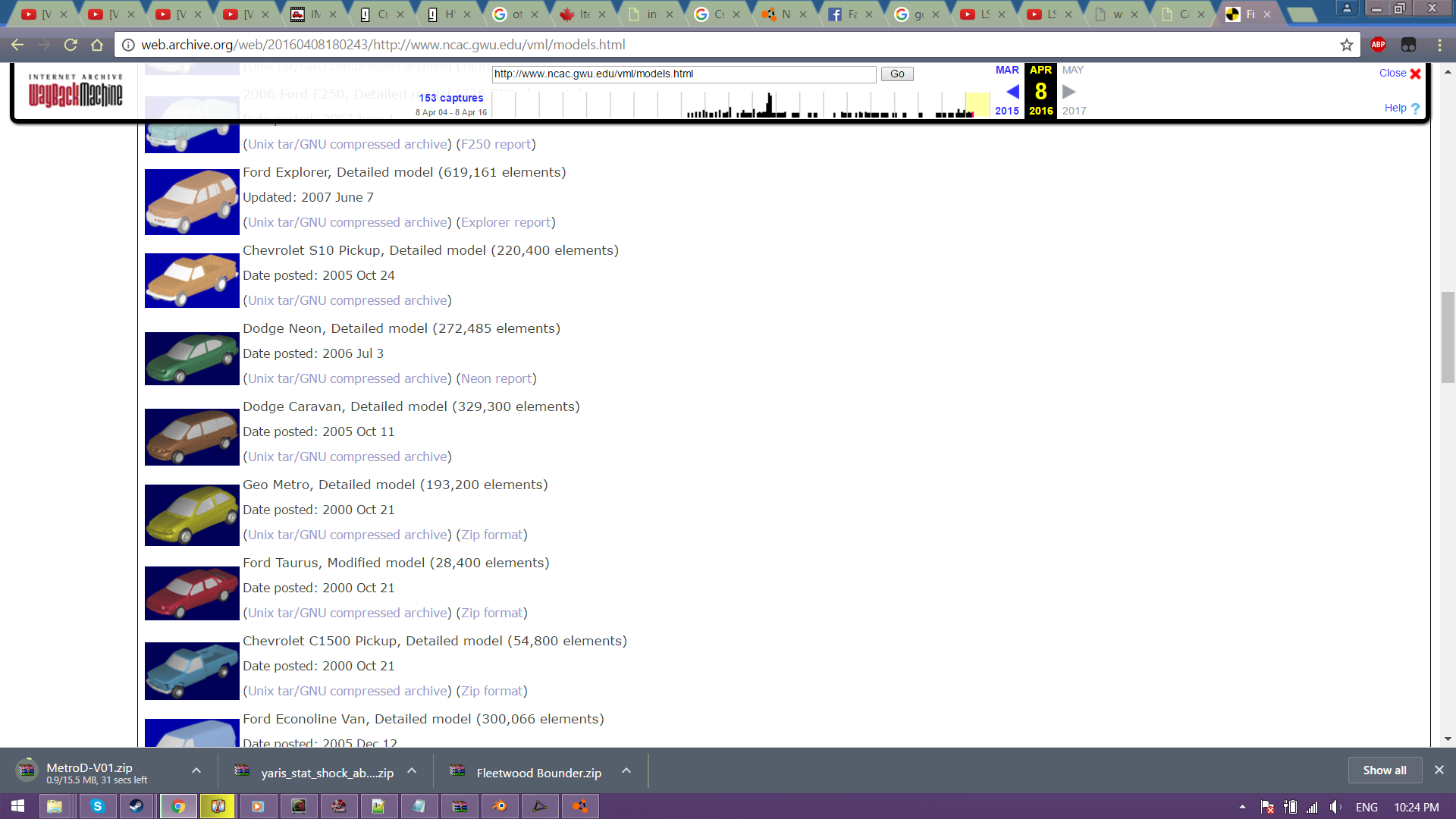Image resolution: width=1456 pixels, height=819 pixels.
Task: Open the F250 report link
Action: coord(496,144)
